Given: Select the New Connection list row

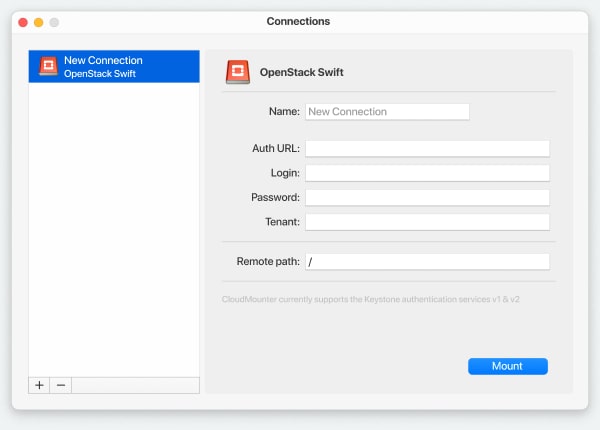Looking at the screenshot, I should [x=114, y=66].
